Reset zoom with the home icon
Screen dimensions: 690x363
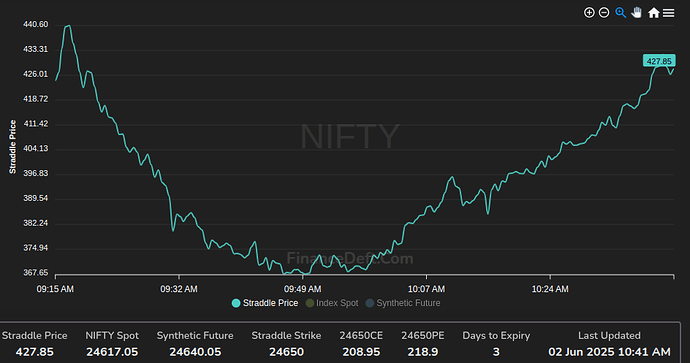(x=653, y=13)
